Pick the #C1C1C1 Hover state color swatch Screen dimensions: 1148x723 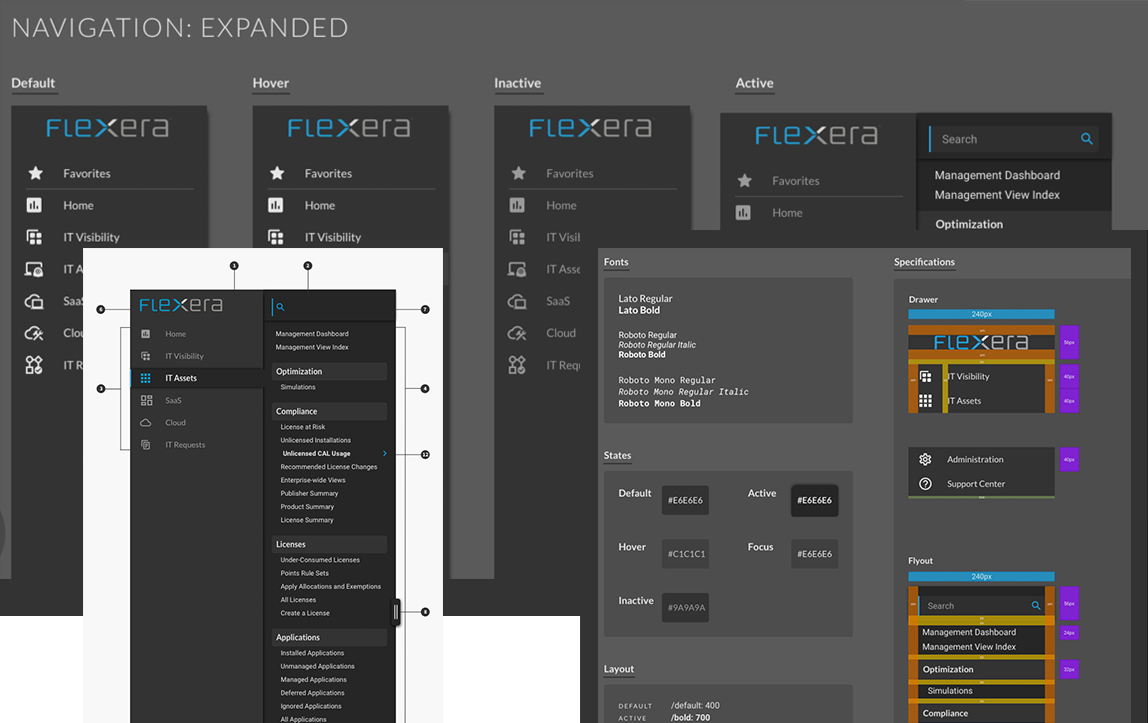(685, 554)
